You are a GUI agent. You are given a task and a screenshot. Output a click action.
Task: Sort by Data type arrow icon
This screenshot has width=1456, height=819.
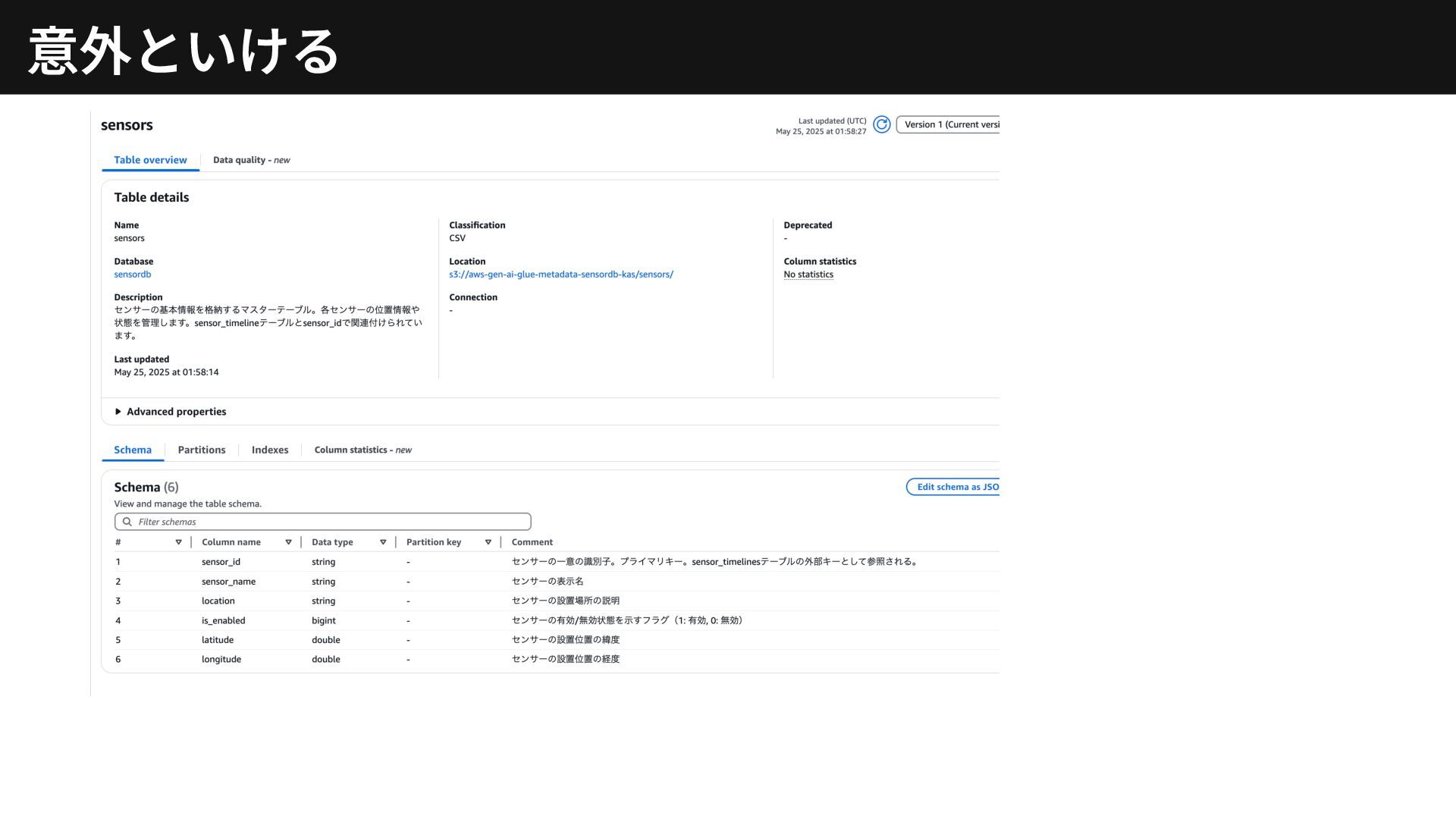(x=383, y=542)
